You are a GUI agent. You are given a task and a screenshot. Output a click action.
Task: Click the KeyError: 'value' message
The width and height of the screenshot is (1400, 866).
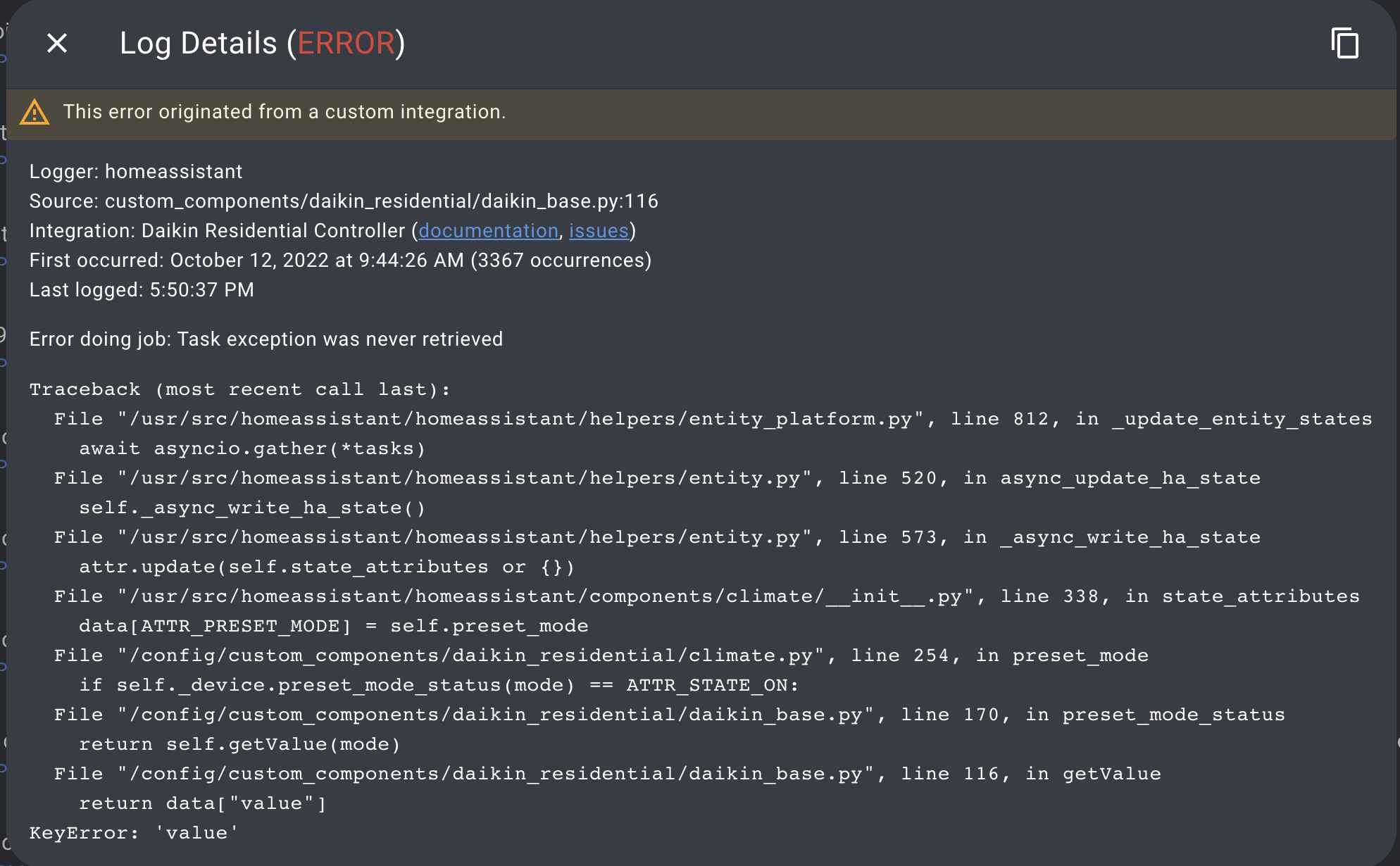[132, 832]
